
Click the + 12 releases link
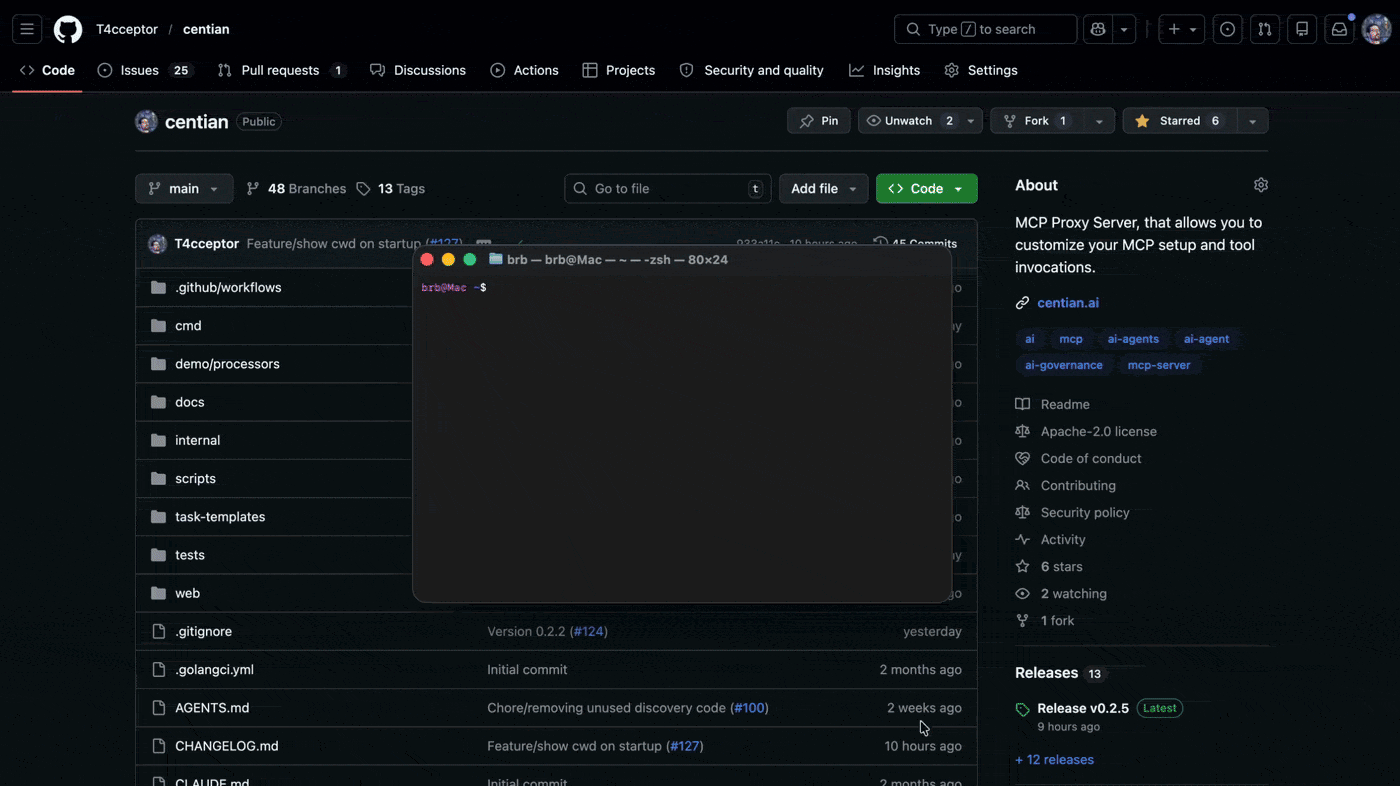click(x=1054, y=759)
